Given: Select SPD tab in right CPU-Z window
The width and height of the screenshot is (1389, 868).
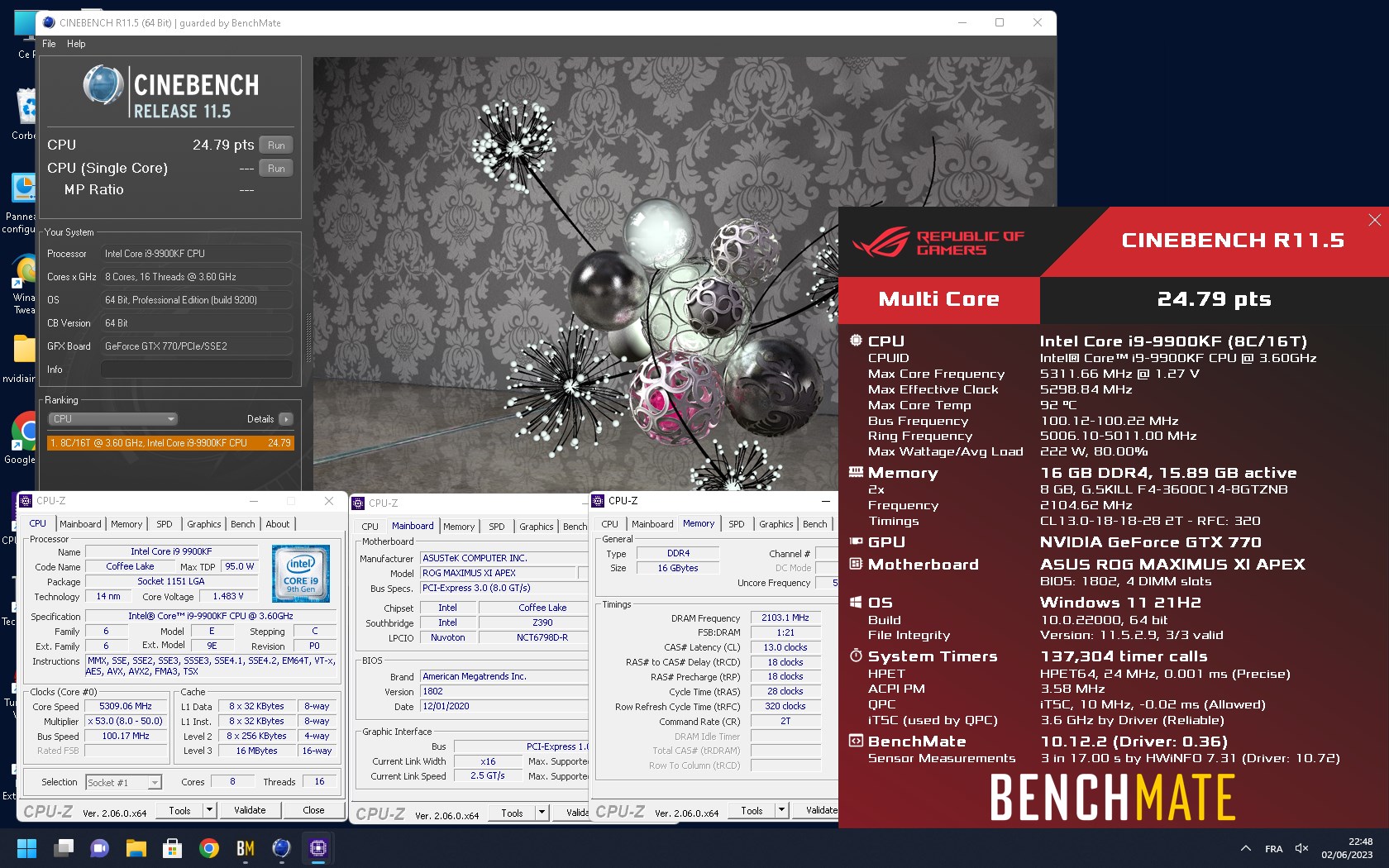Looking at the screenshot, I should point(737,524).
